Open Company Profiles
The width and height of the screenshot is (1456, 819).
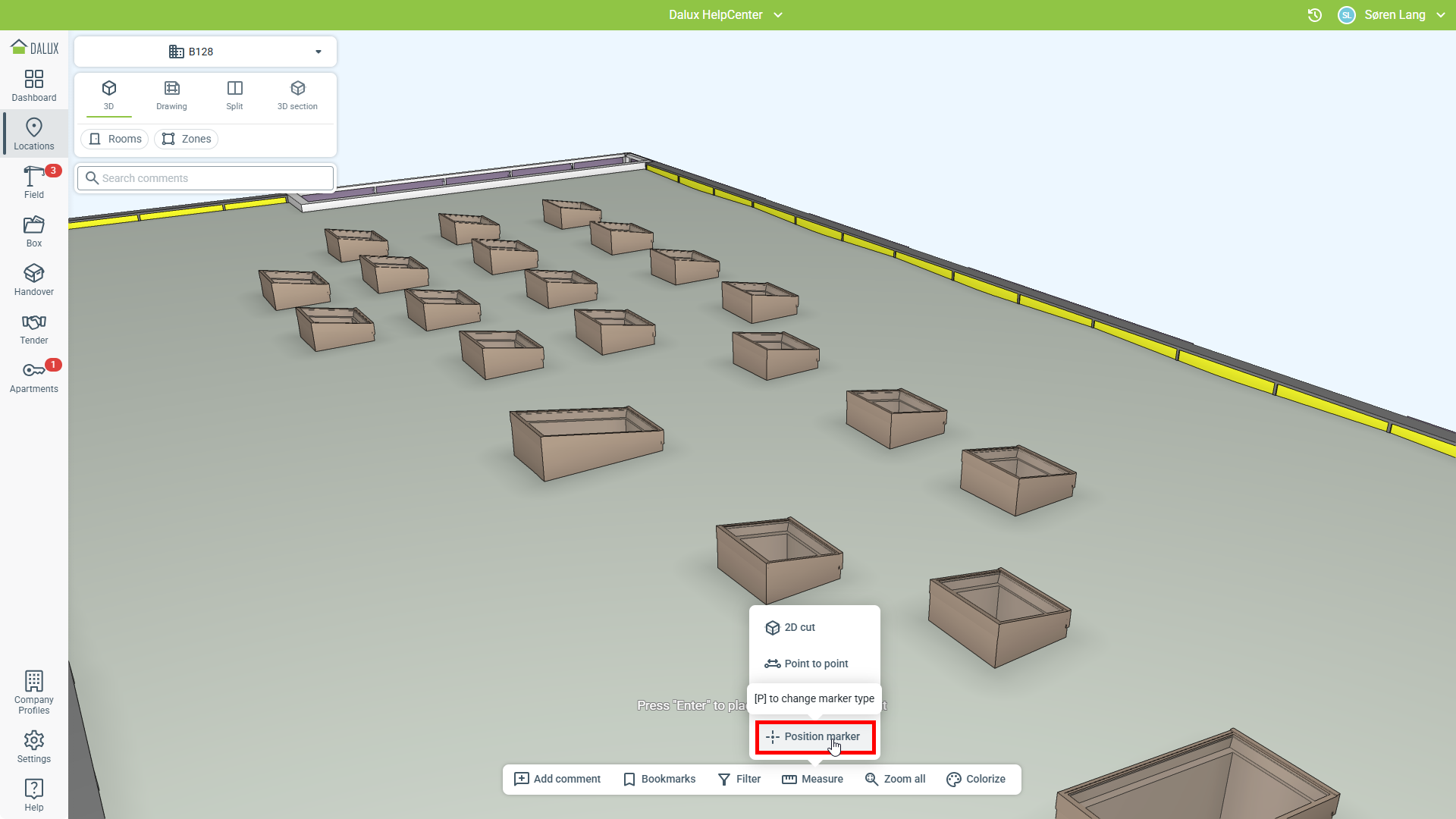click(33, 692)
